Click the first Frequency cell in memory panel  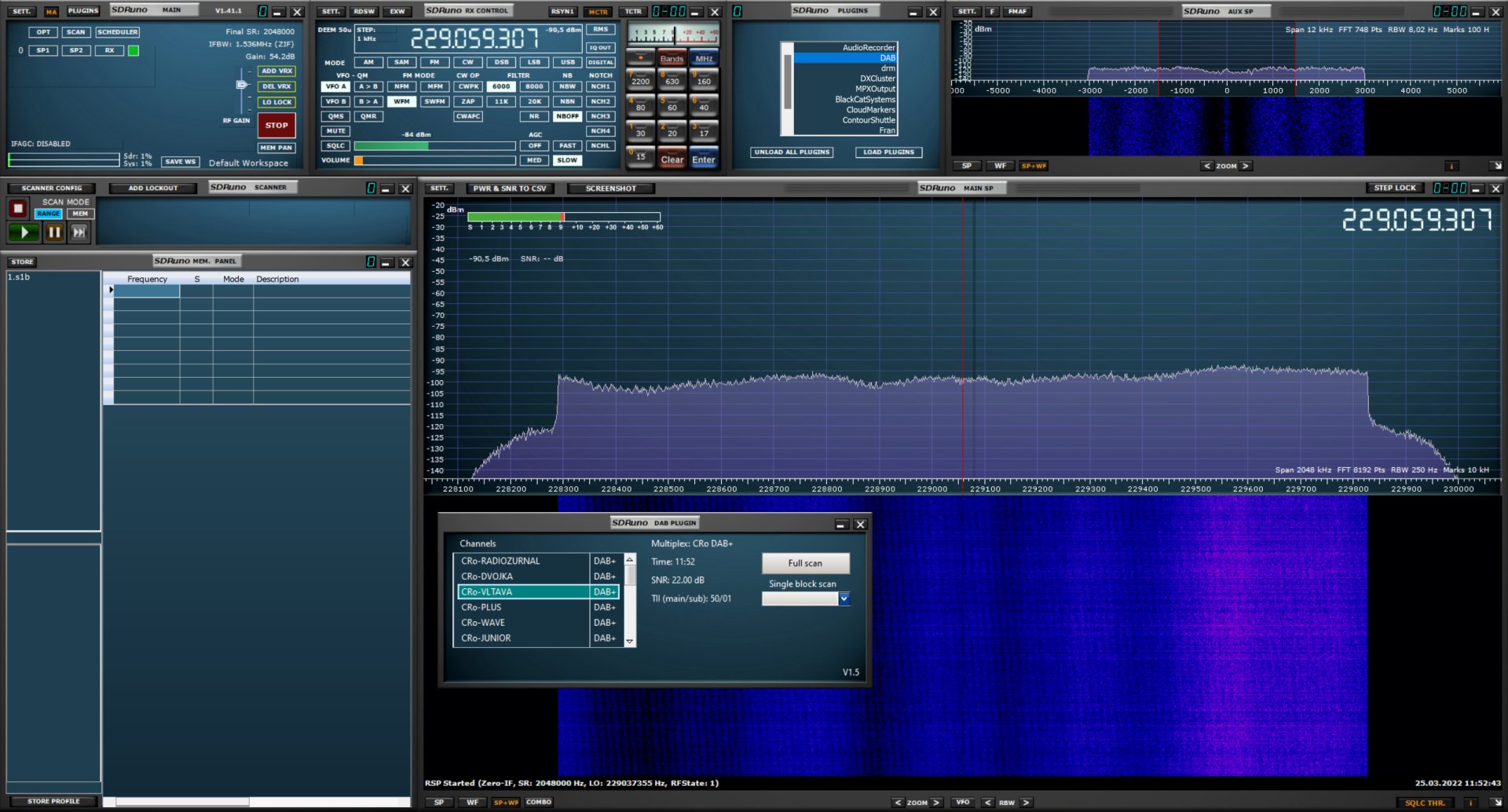point(147,291)
